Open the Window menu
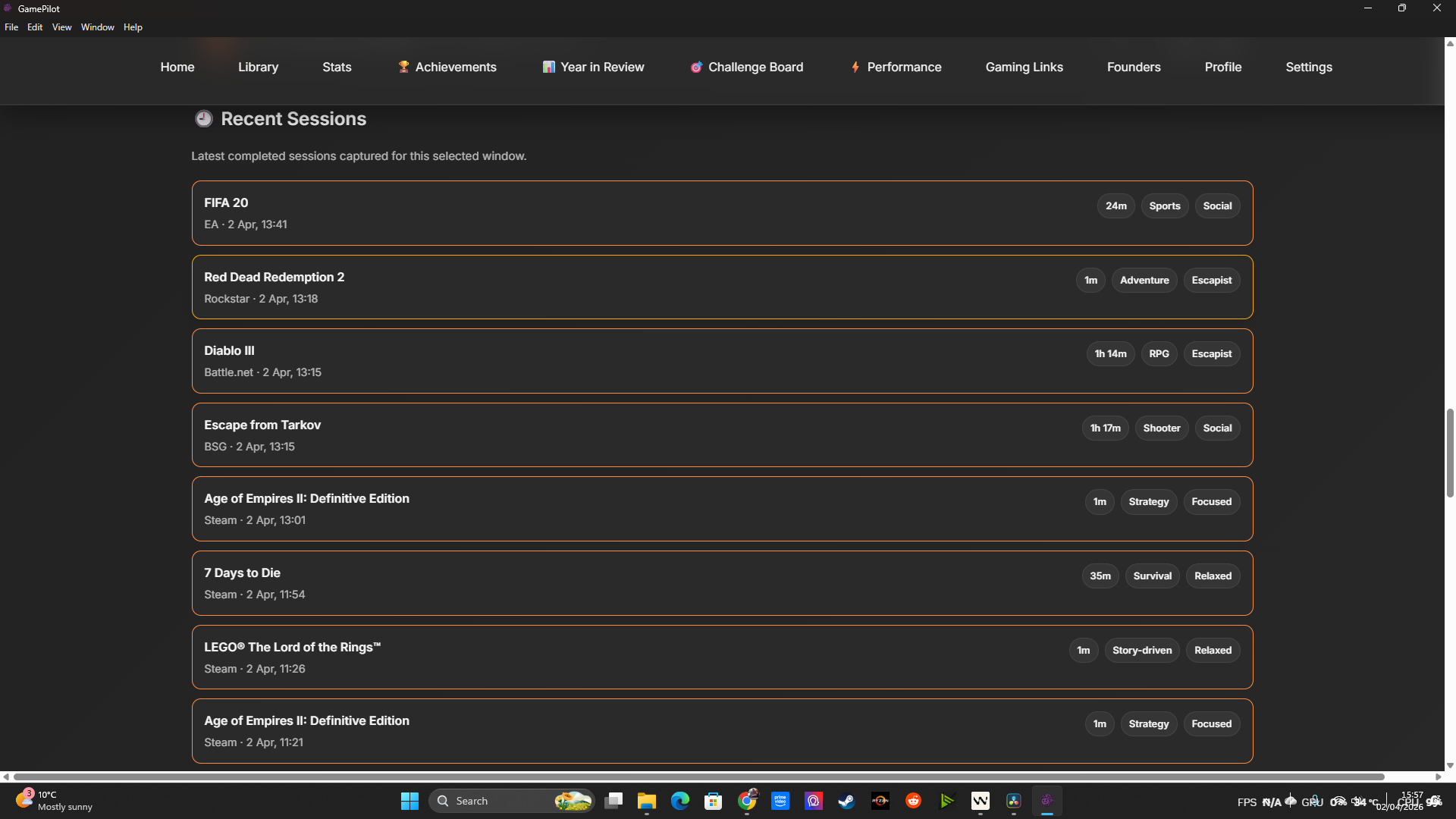 click(x=97, y=27)
